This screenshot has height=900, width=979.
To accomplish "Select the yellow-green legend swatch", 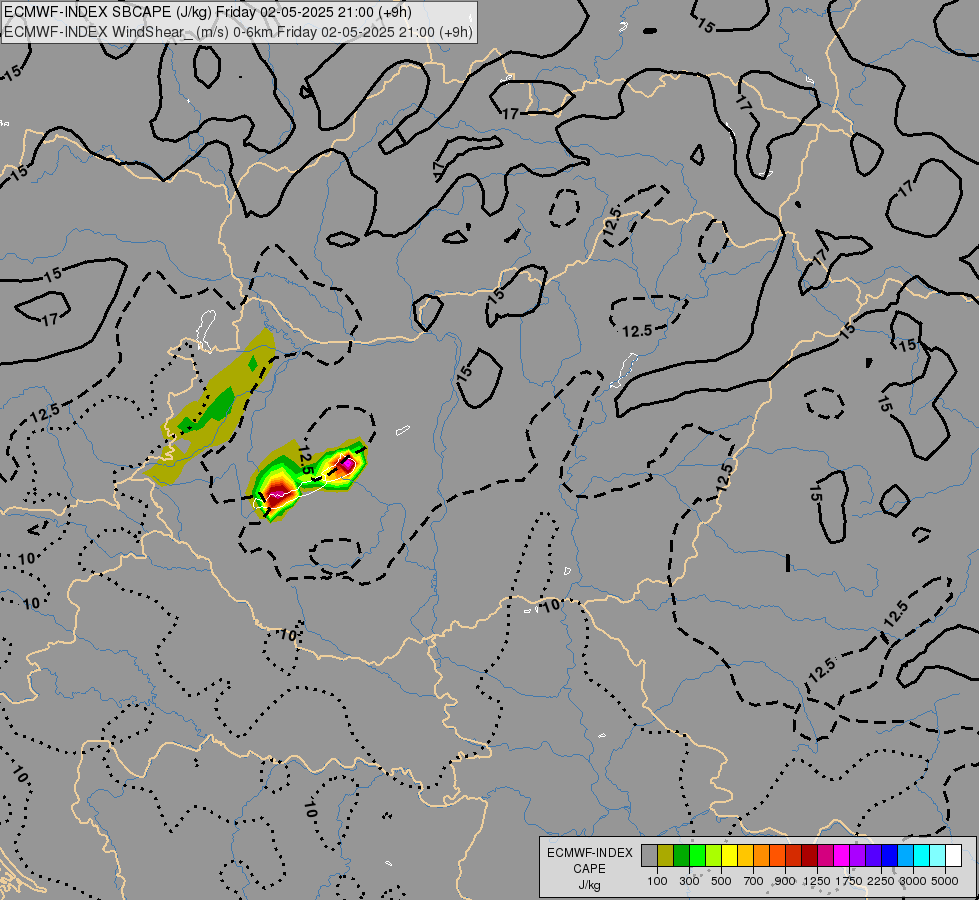I will click(x=714, y=856).
